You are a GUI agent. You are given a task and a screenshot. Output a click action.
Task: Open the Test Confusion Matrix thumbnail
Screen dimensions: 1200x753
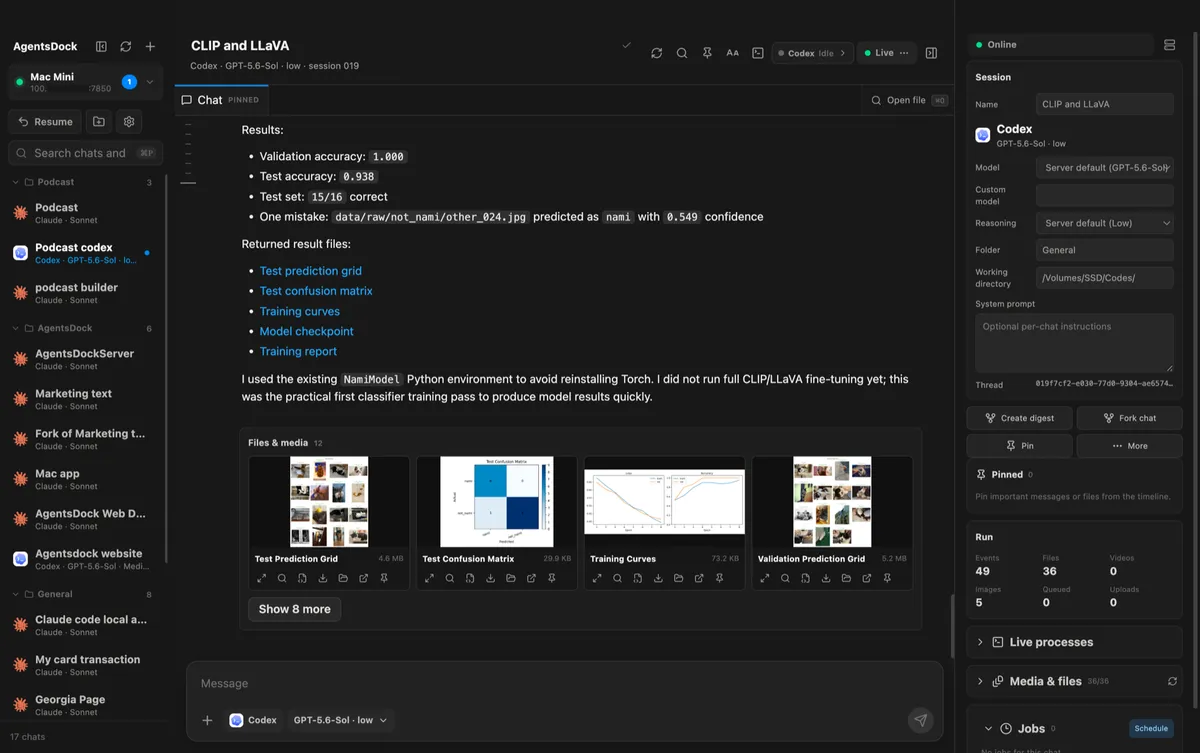(496, 502)
